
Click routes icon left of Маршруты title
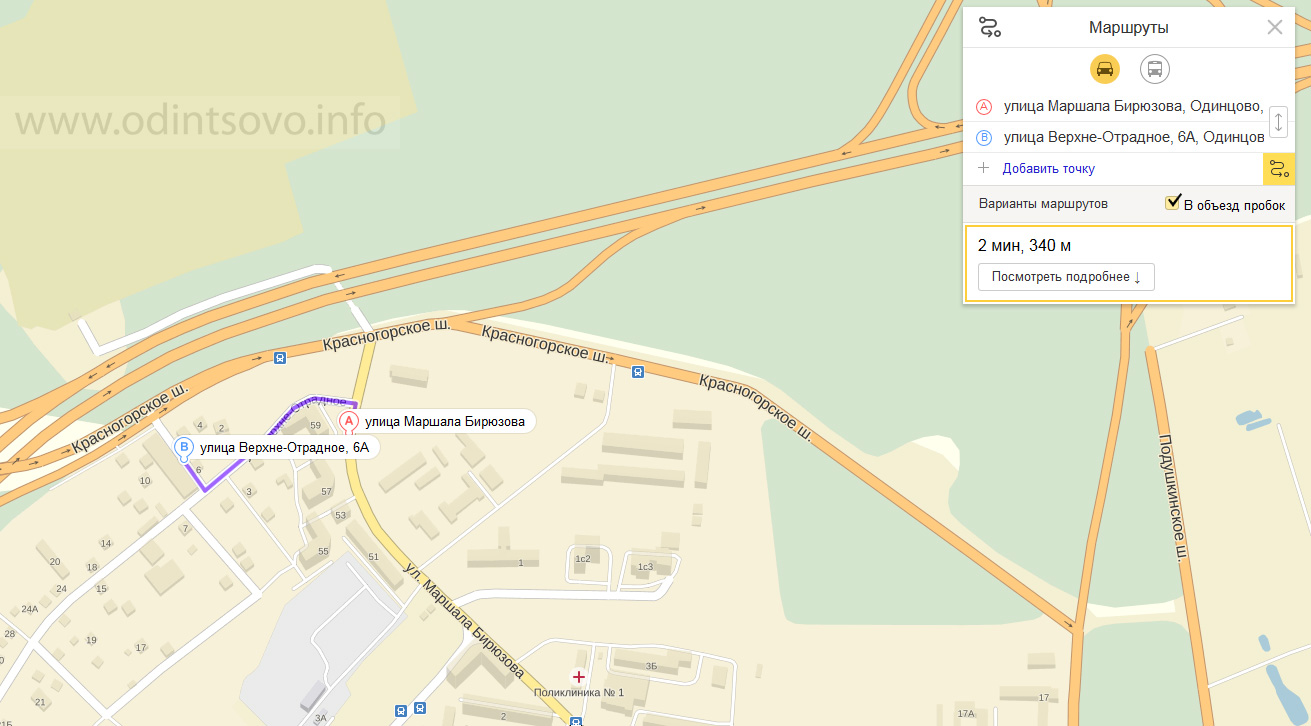click(989, 28)
